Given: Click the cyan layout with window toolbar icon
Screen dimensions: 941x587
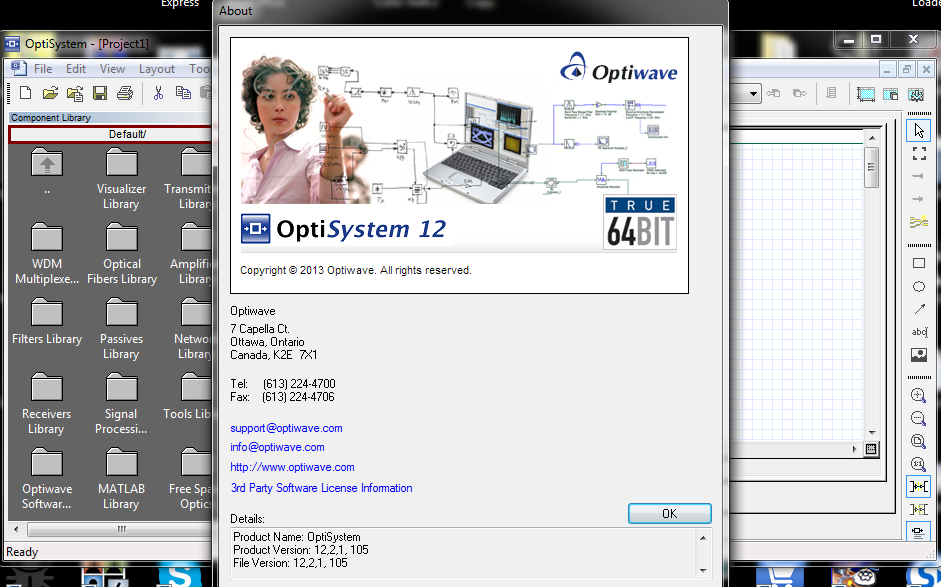Looking at the screenshot, I should (x=891, y=94).
